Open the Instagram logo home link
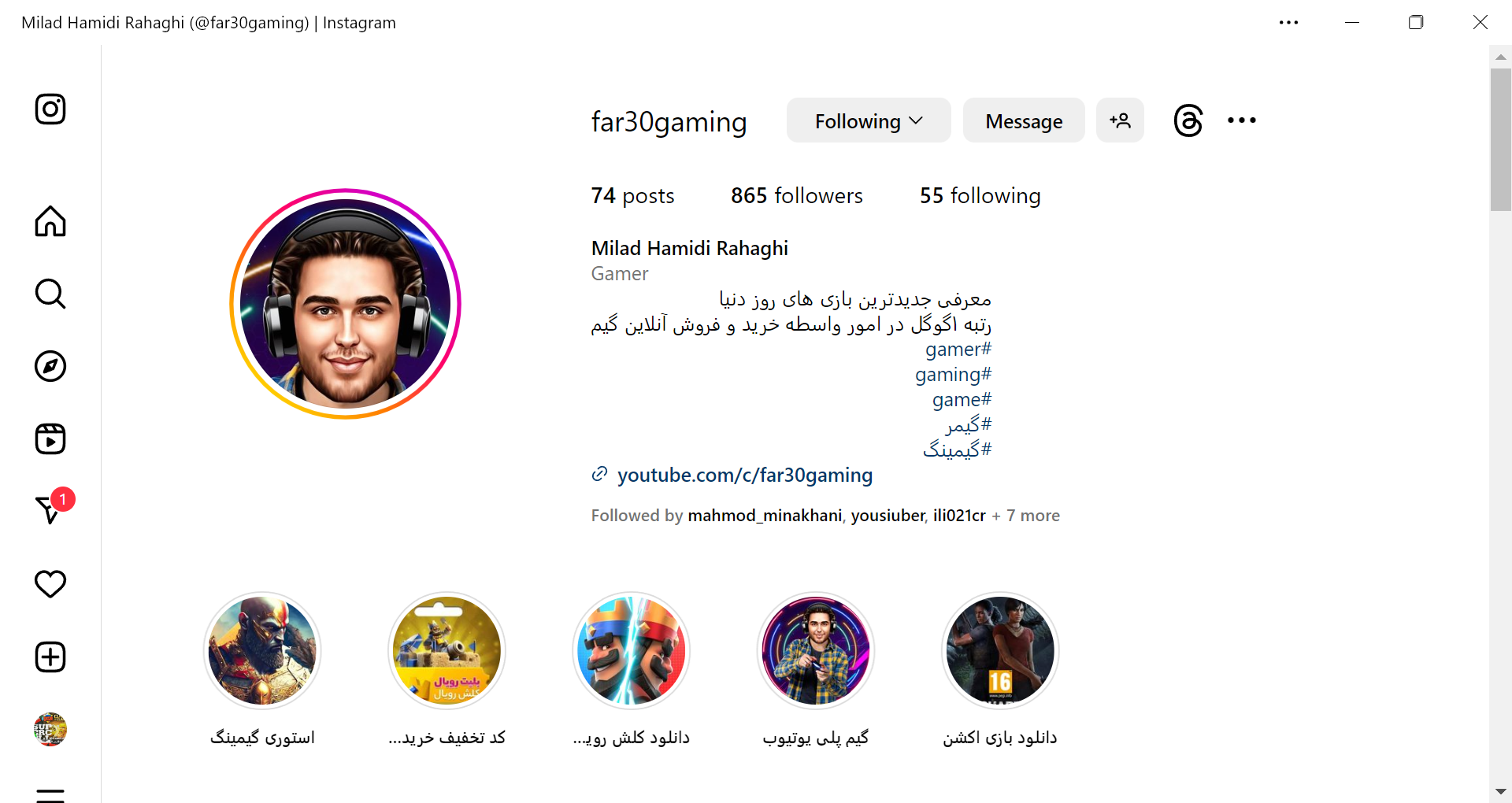 (50, 109)
